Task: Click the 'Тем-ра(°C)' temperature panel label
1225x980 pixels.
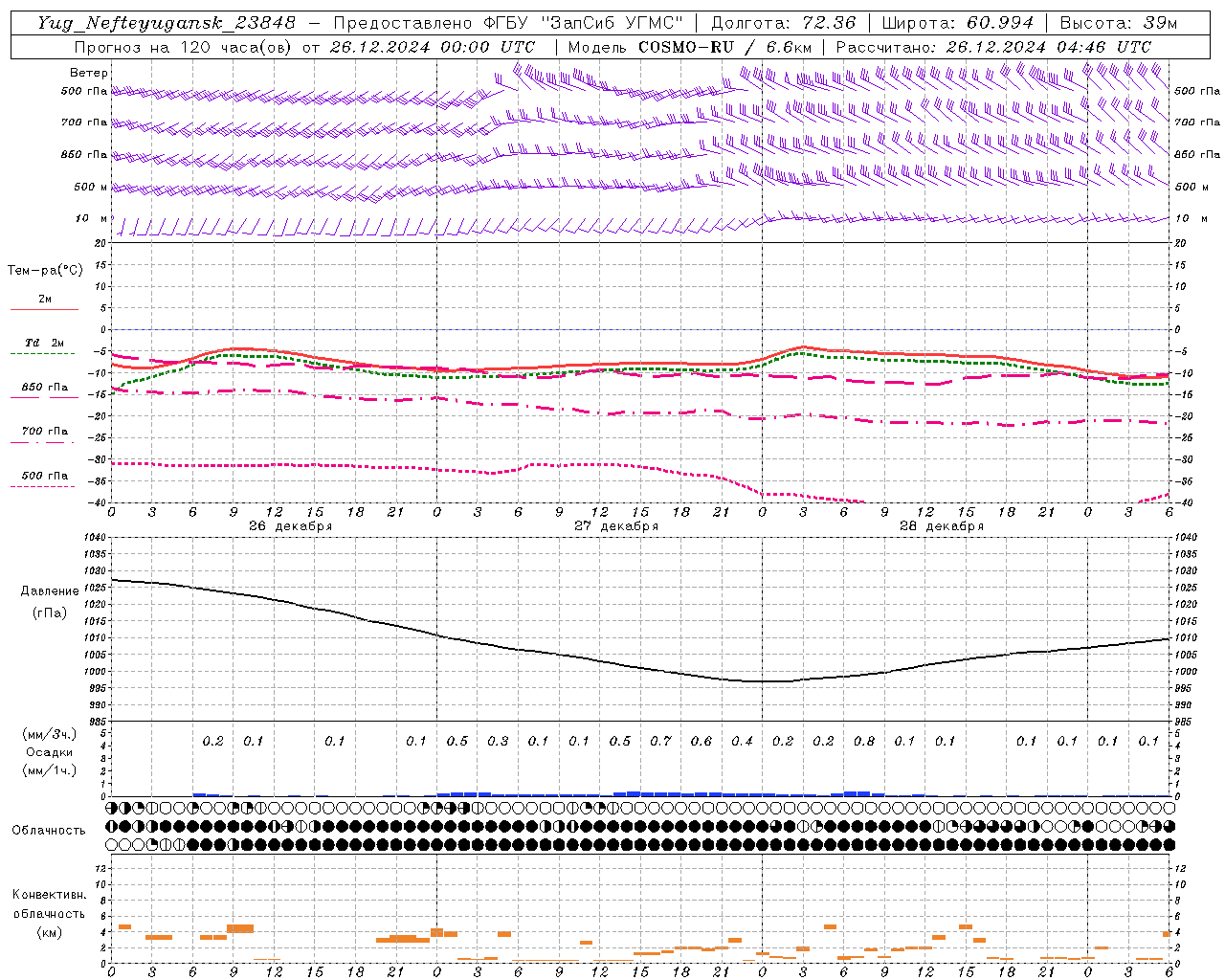Action: tap(45, 271)
